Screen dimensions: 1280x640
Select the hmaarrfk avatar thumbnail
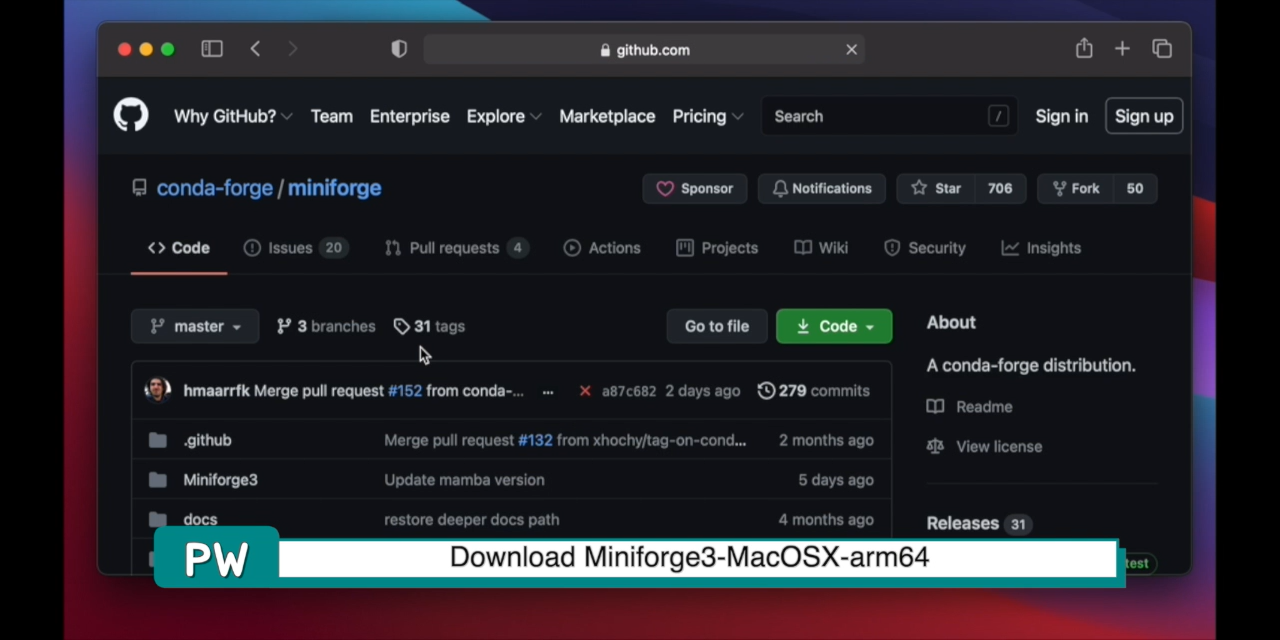coord(157,390)
